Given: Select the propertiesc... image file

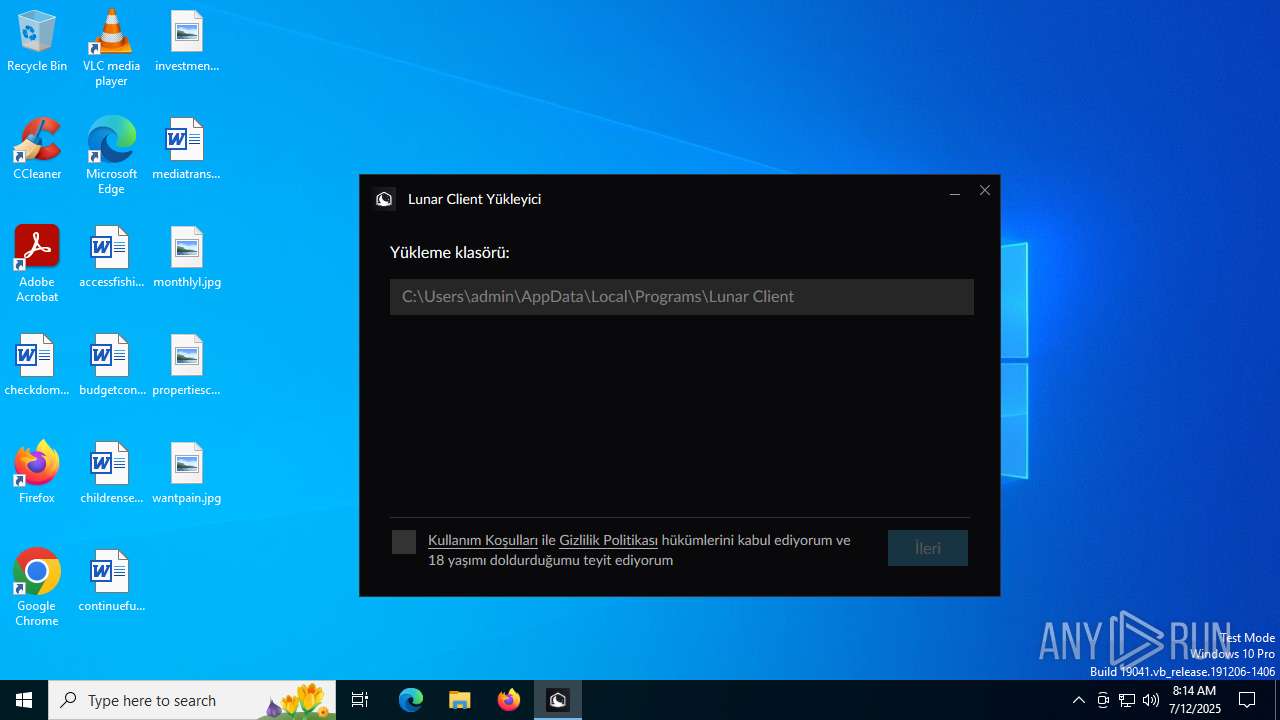Looking at the screenshot, I should [187, 366].
